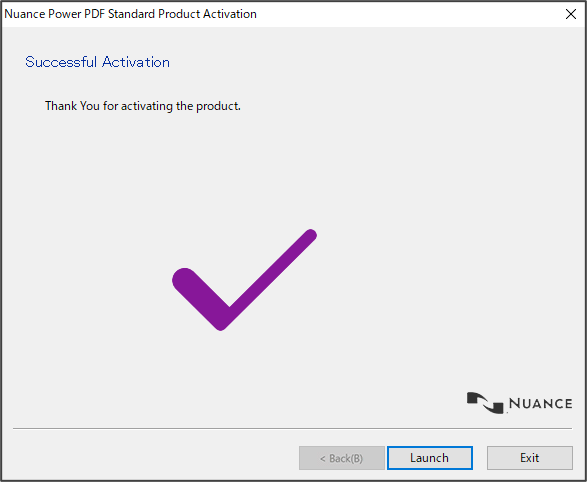
Task: Launch Power PDF Standard
Action: 429,458
